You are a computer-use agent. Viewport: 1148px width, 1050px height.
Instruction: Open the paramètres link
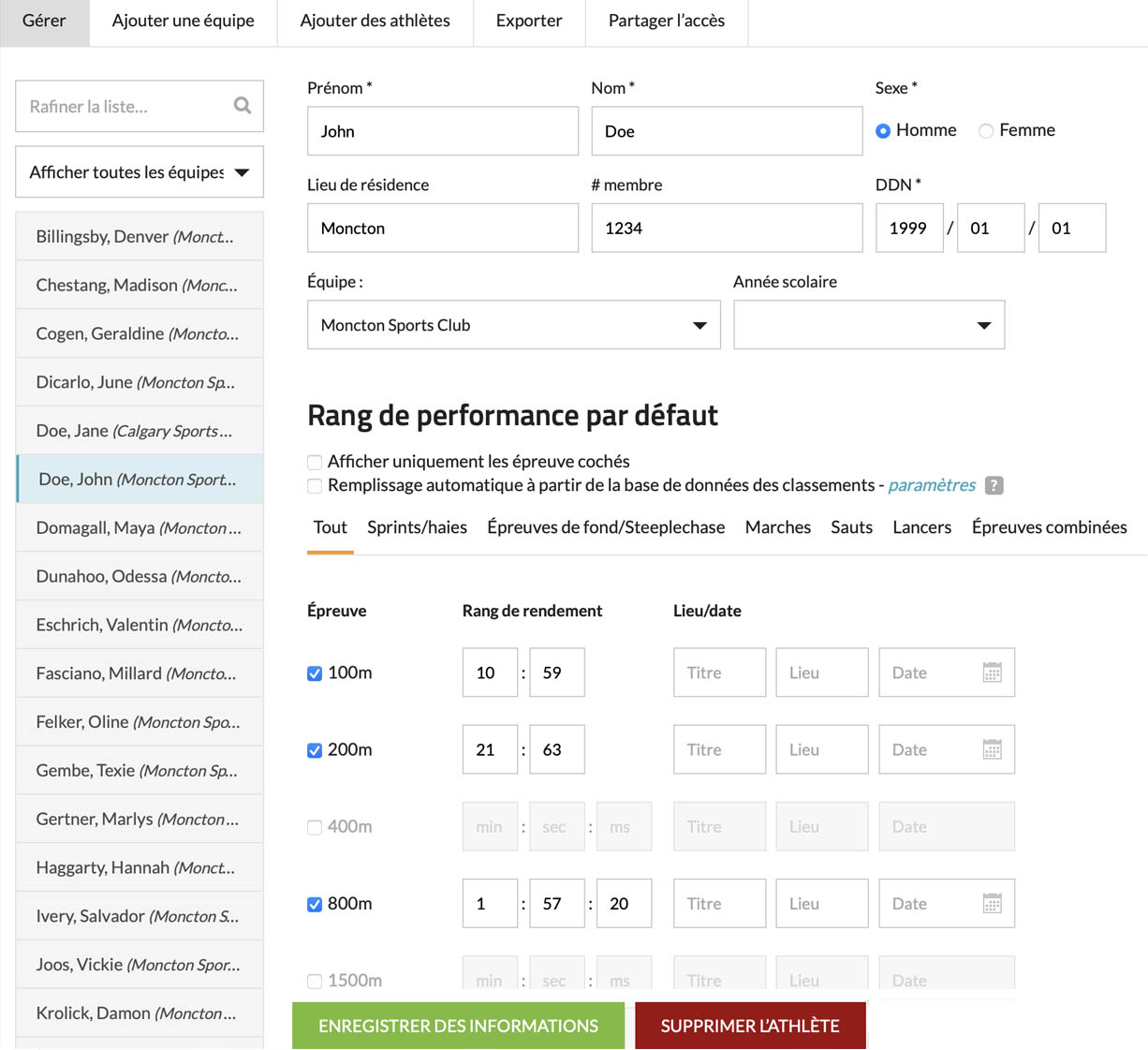pos(931,485)
